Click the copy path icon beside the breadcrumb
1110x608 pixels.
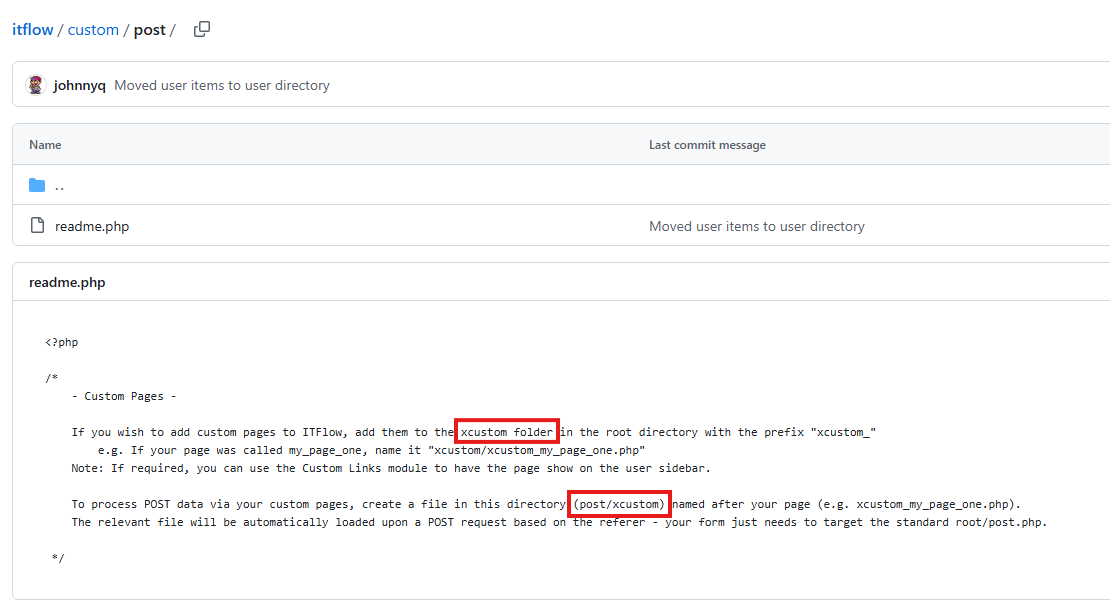point(202,29)
